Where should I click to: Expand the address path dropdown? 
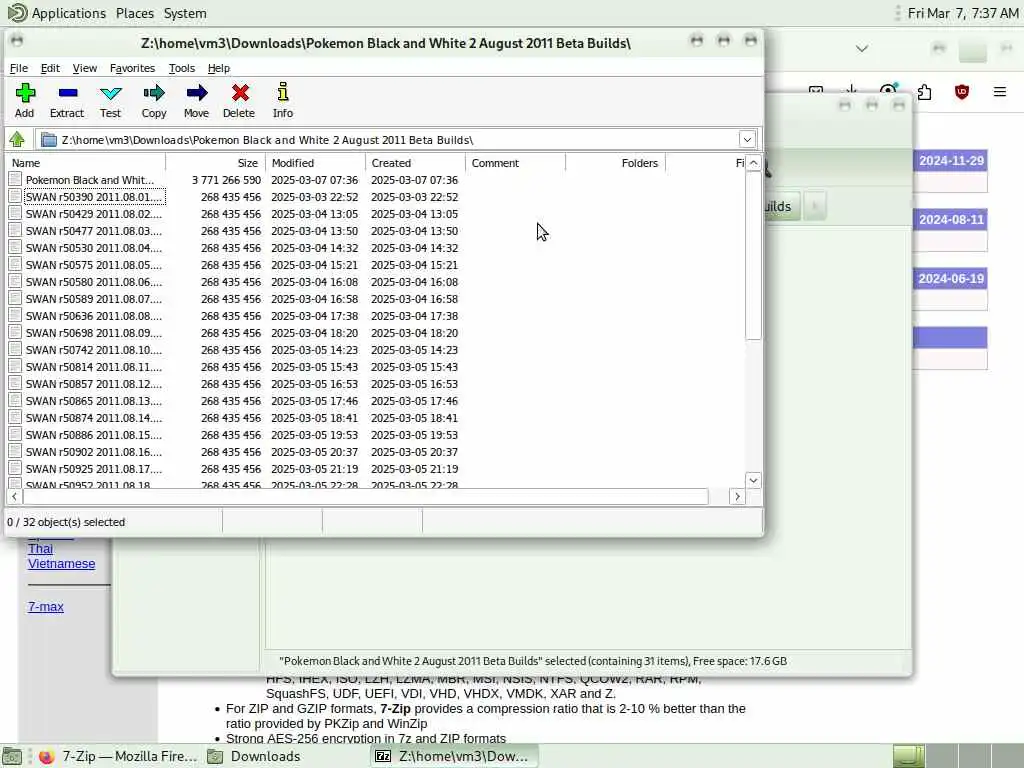pos(747,140)
